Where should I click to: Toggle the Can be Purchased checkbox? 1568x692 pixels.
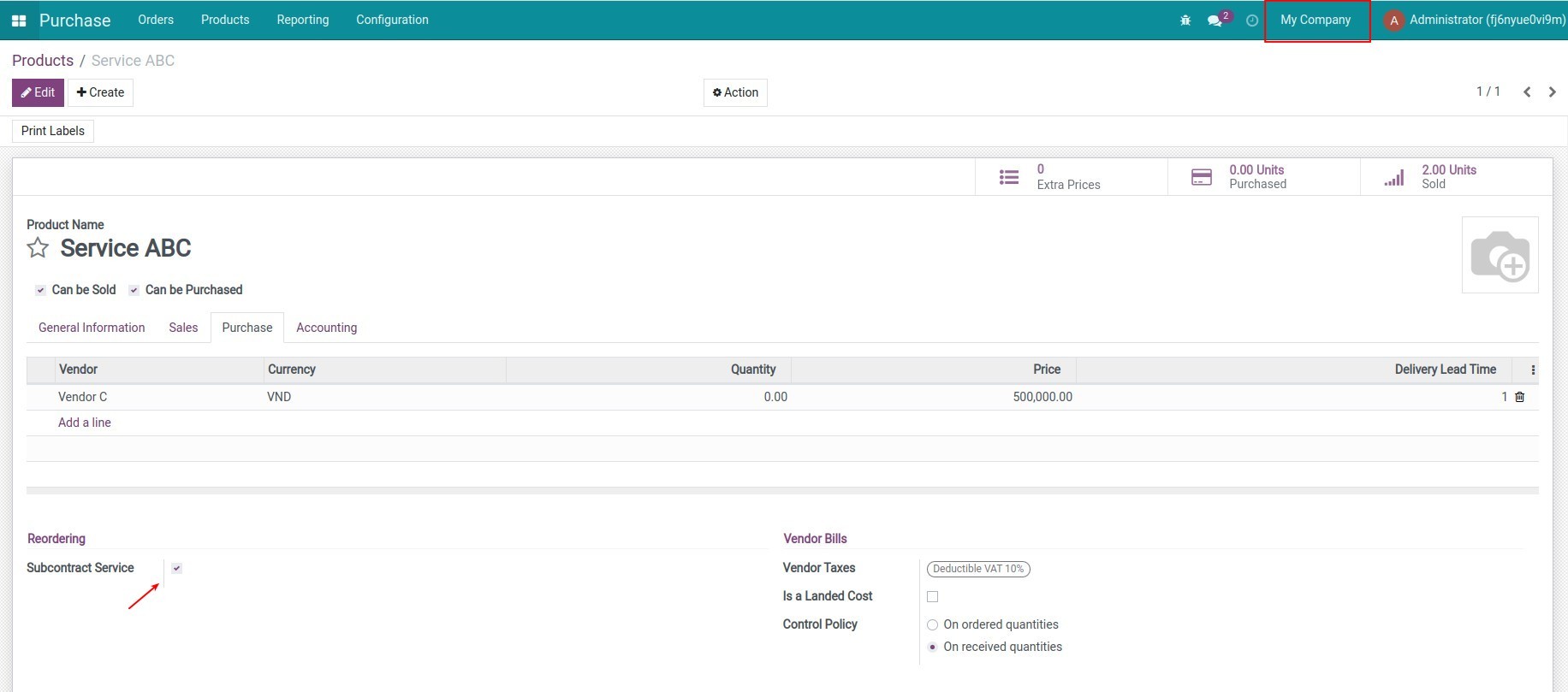pyautogui.click(x=134, y=290)
